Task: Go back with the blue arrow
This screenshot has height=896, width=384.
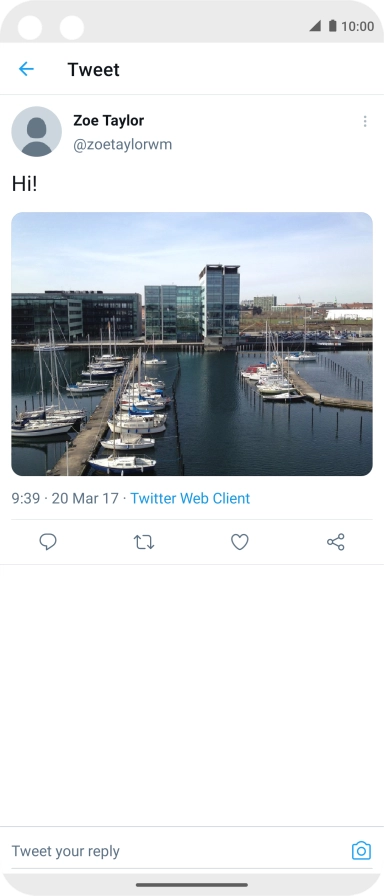Action: tap(26, 69)
